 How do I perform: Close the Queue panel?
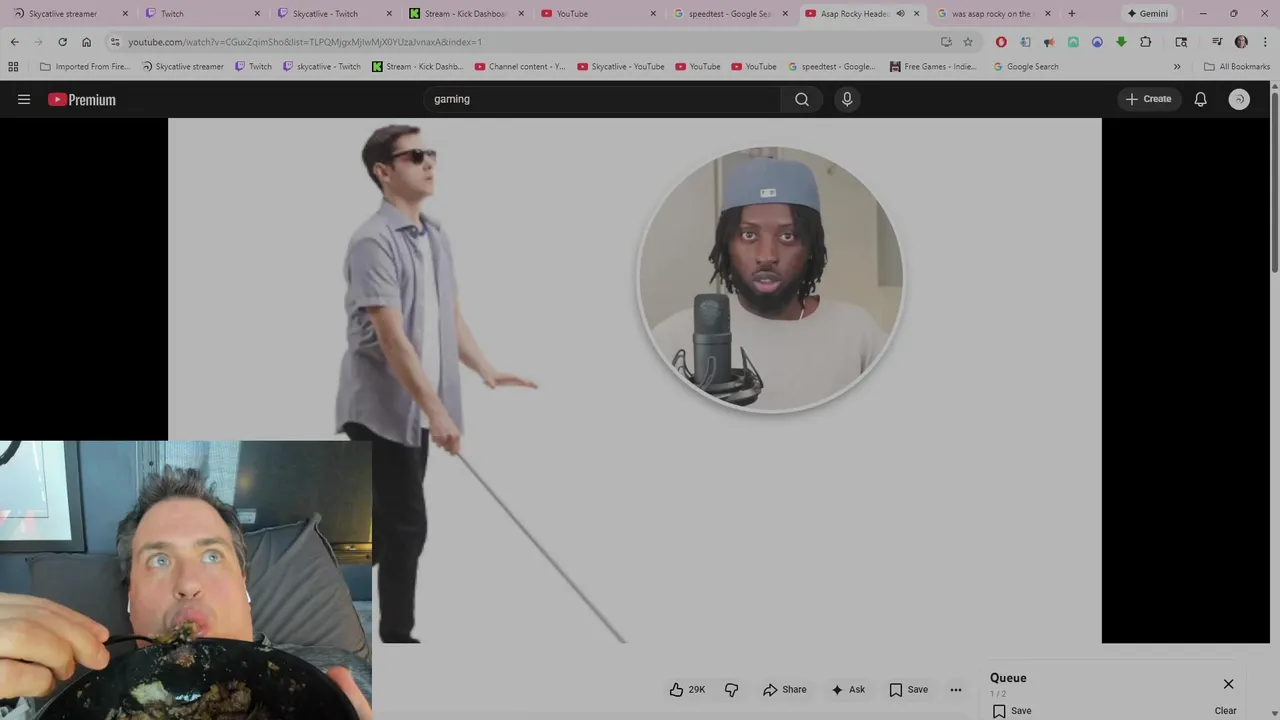point(1229,684)
